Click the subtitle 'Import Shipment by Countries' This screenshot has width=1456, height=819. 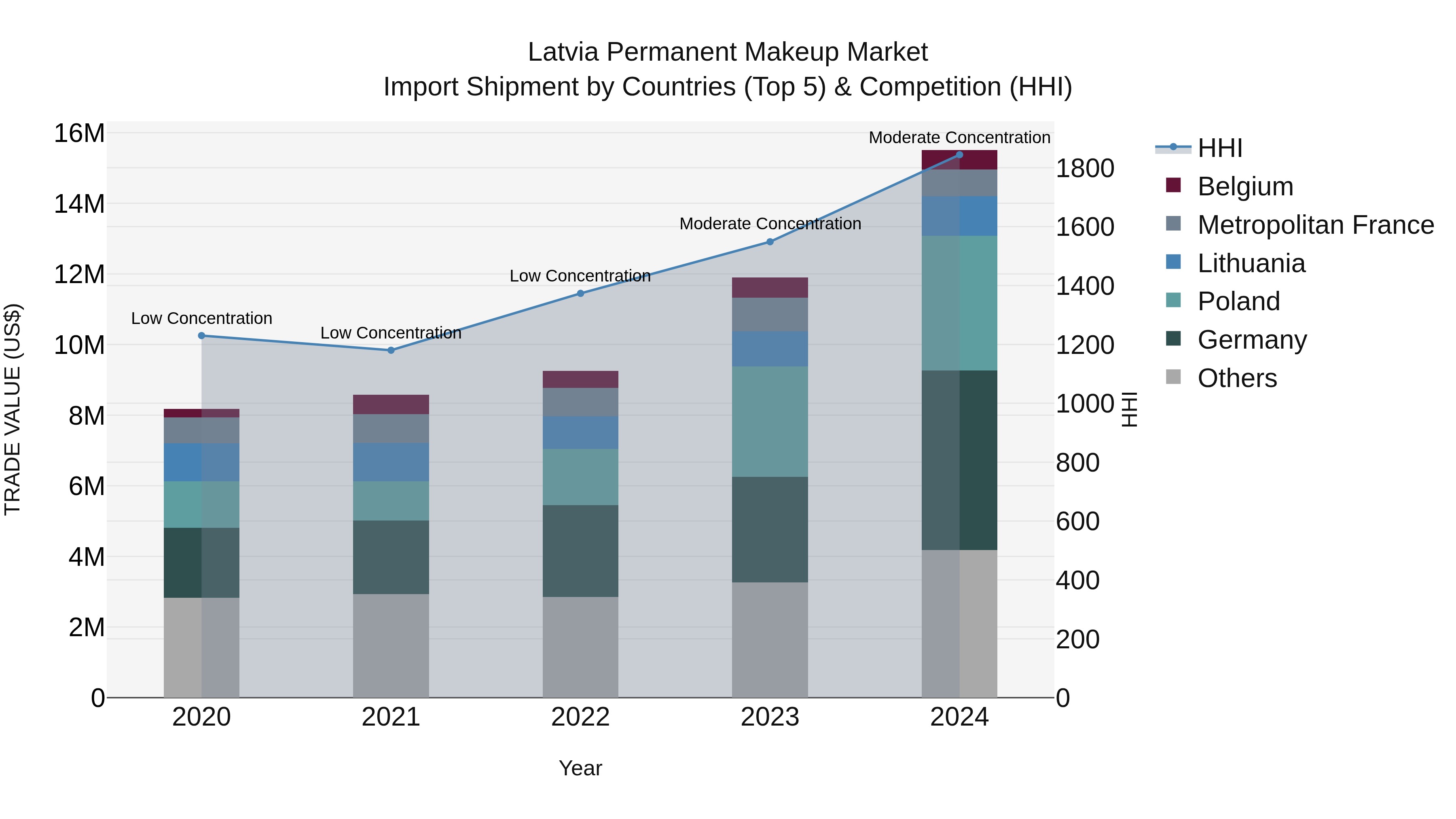(560, 87)
